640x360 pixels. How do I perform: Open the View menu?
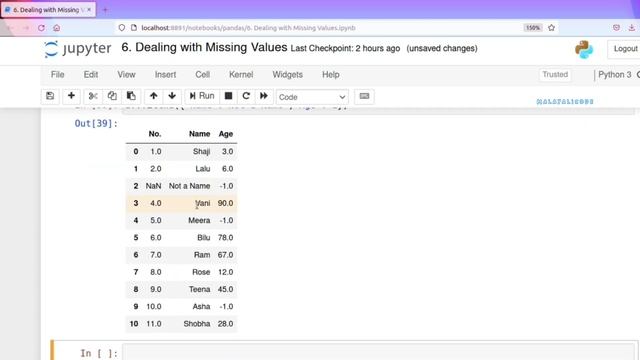[x=126, y=75]
